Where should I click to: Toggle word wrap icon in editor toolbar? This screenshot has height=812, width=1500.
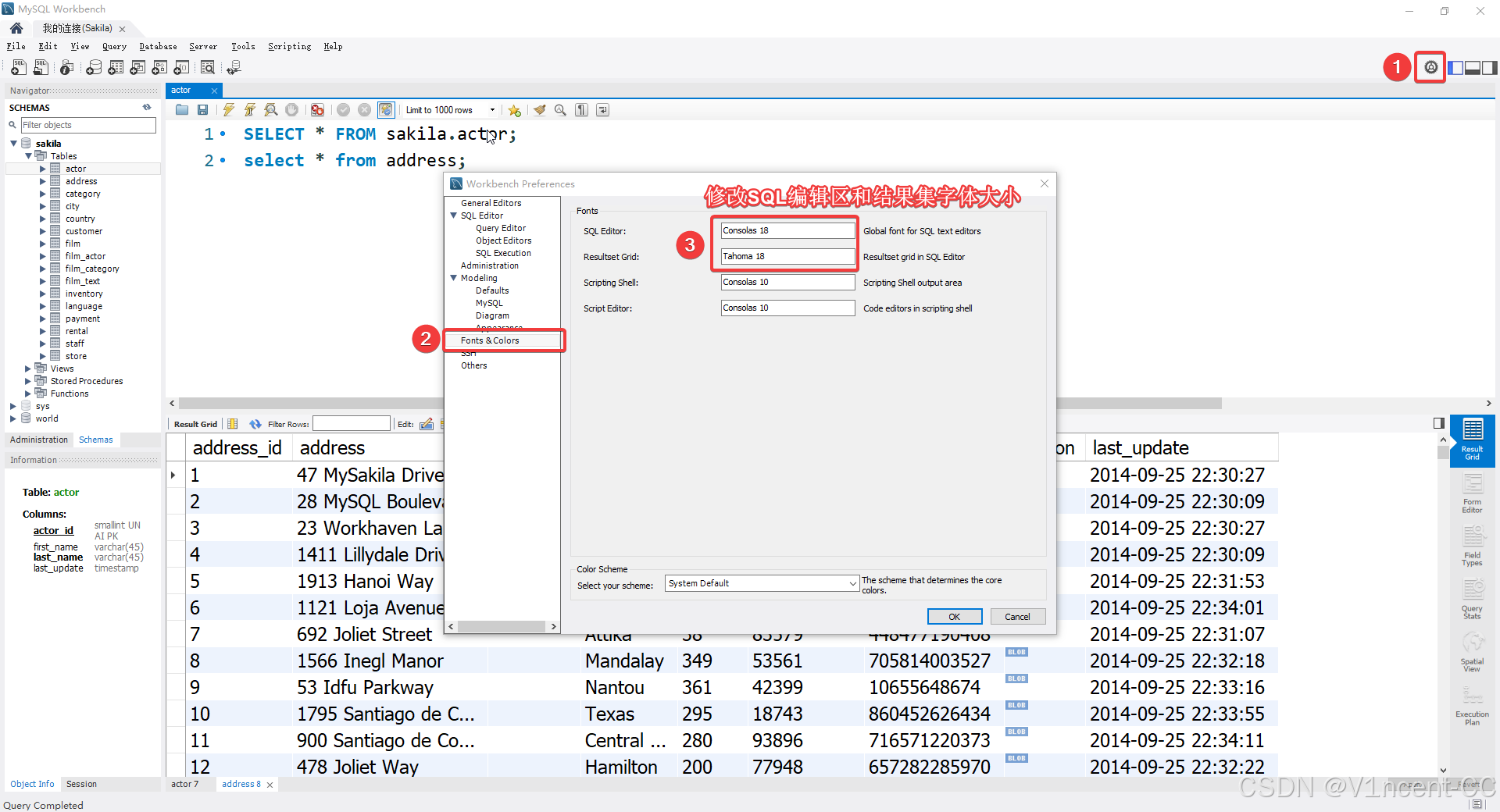[602, 110]
